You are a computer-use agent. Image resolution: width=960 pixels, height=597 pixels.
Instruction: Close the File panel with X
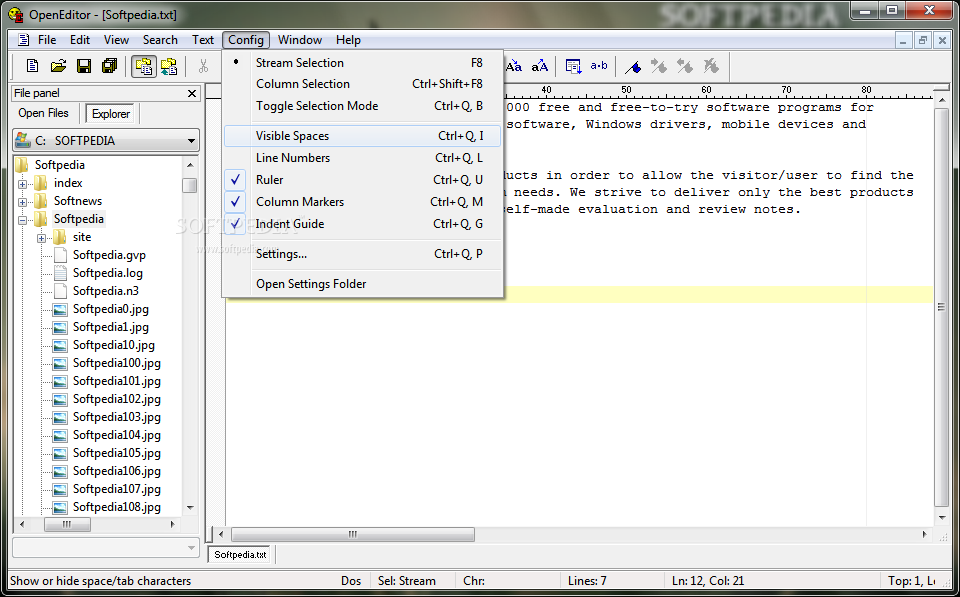click(x=192, y=93)
